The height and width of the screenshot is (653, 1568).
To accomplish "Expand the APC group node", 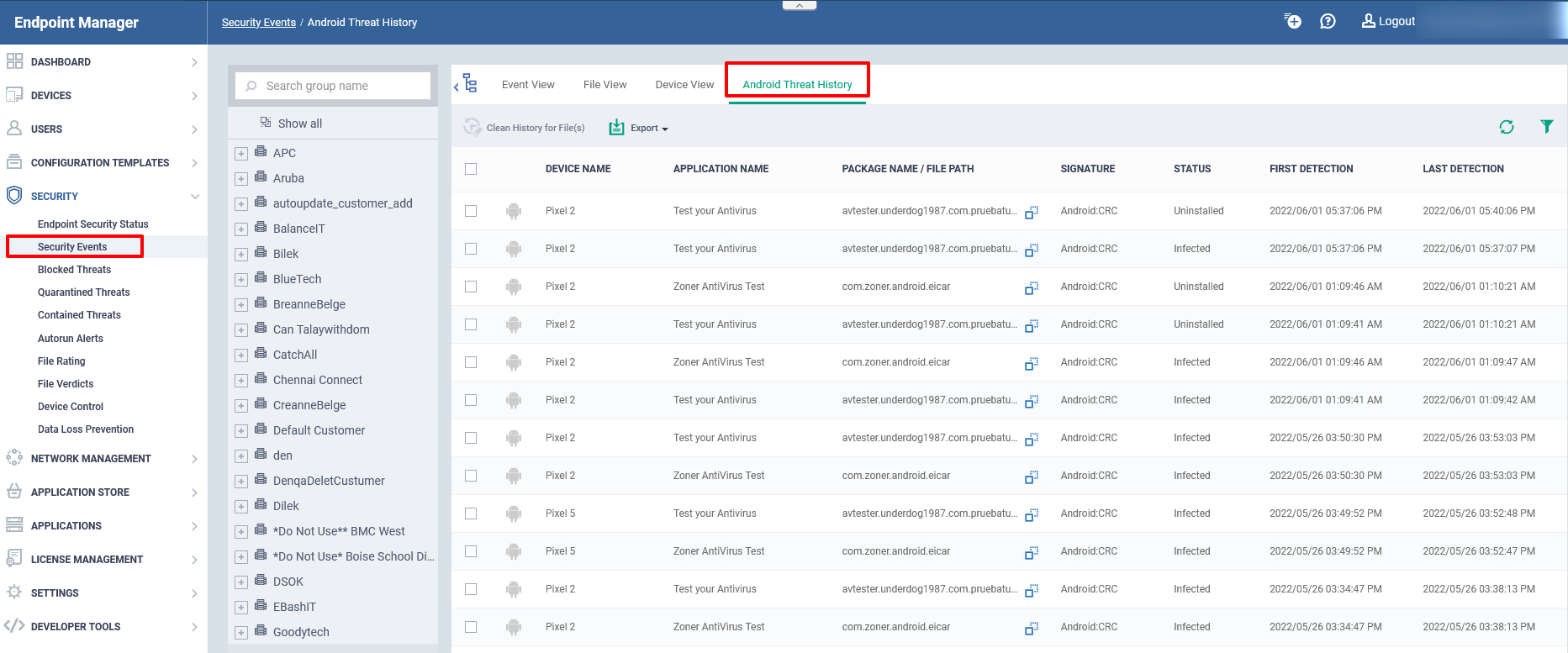I will 241,154.
